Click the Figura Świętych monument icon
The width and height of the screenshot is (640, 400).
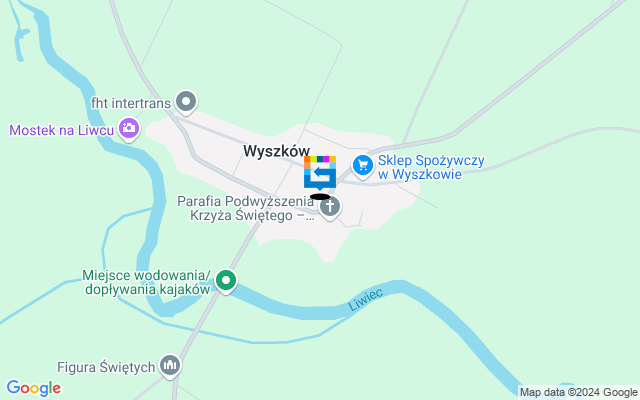[170, 365]
